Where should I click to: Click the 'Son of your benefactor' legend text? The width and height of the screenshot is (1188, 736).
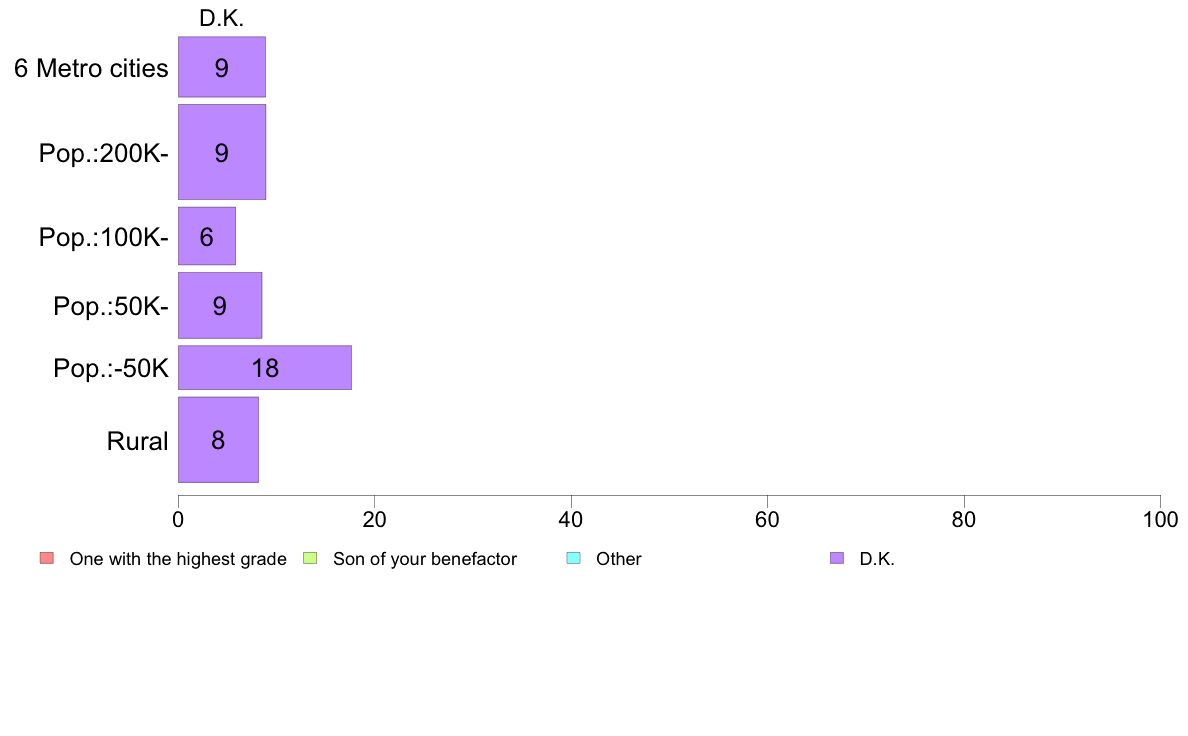click(425, 559)
